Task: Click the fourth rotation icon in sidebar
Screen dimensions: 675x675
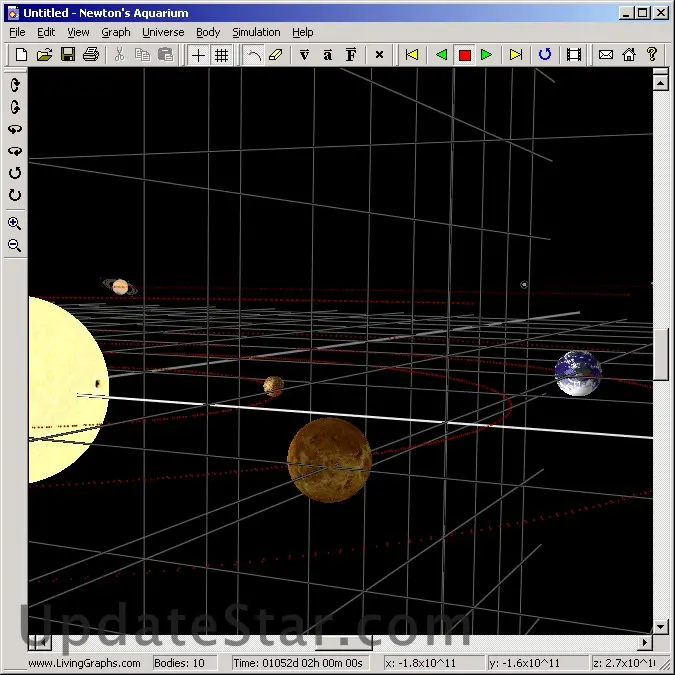Action: (15, 151)
